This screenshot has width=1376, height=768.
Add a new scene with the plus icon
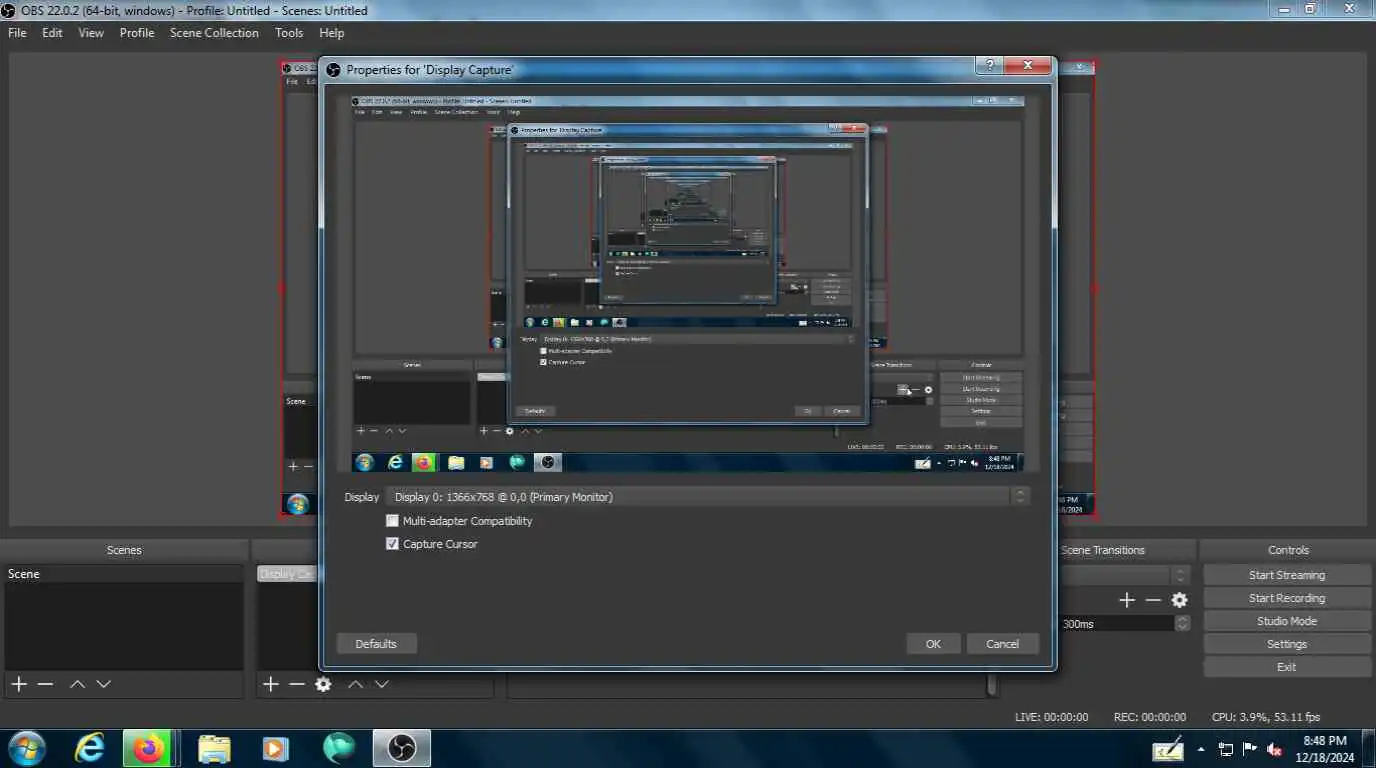coord(19,684)
